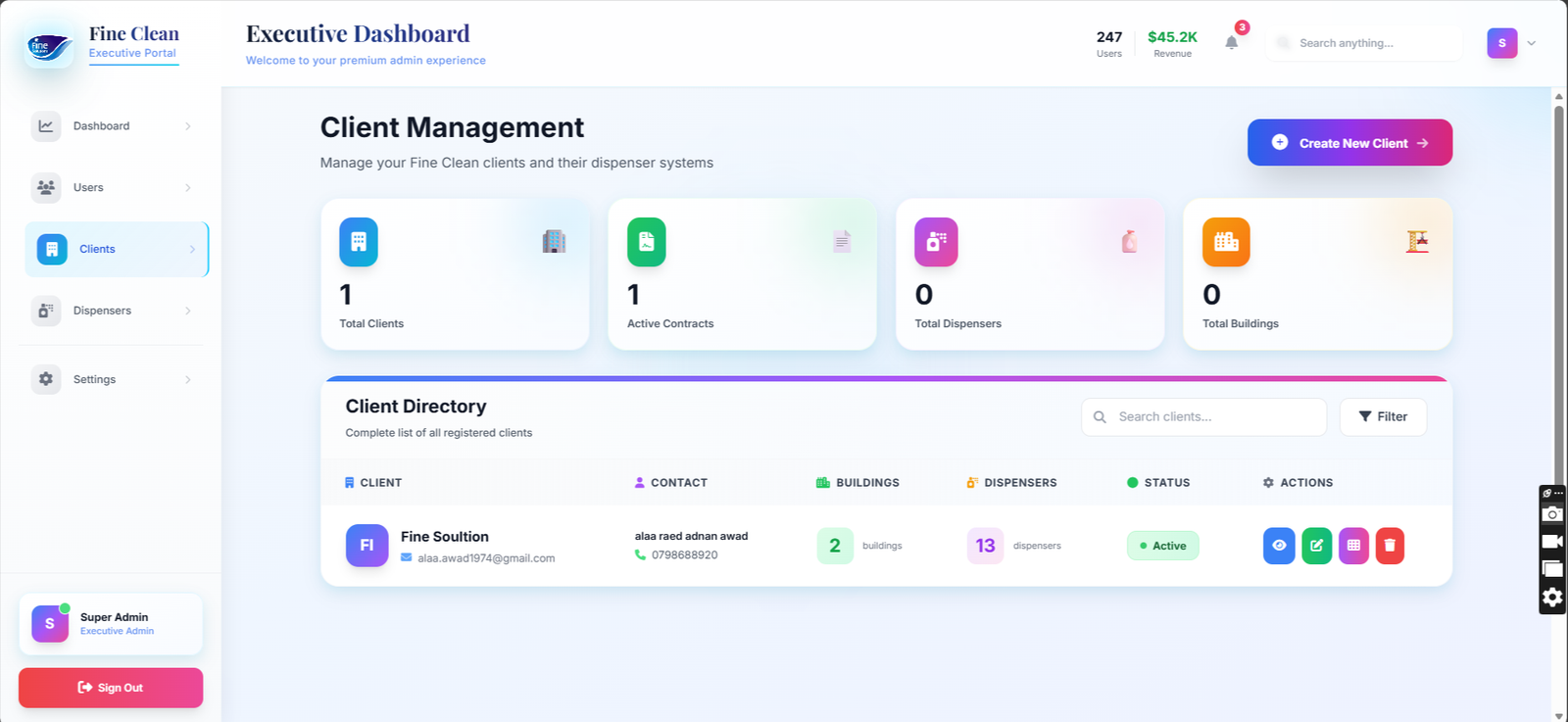Click the 2 buildings count badge
The height and width of the screenshot is (722, 1568).
click(835, 546)
